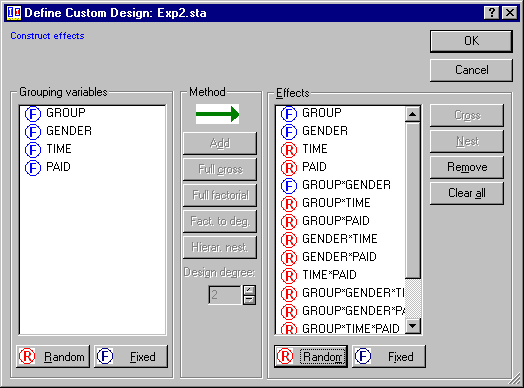Click the Add method button

(220, 143)
